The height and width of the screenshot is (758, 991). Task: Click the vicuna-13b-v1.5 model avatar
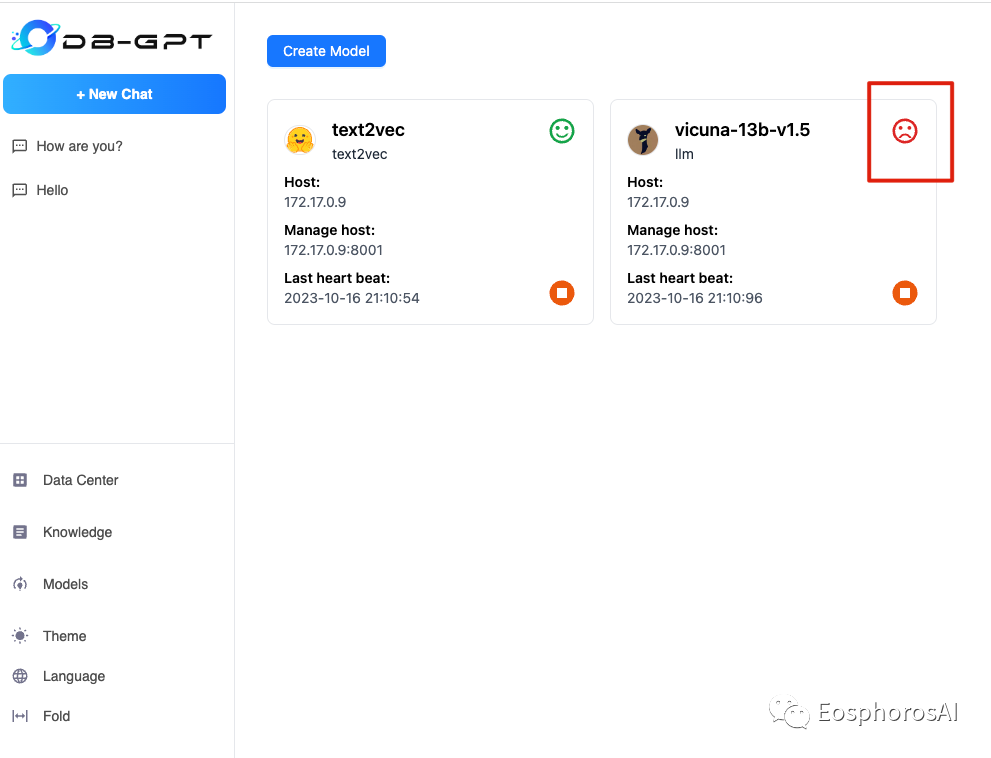643,140
